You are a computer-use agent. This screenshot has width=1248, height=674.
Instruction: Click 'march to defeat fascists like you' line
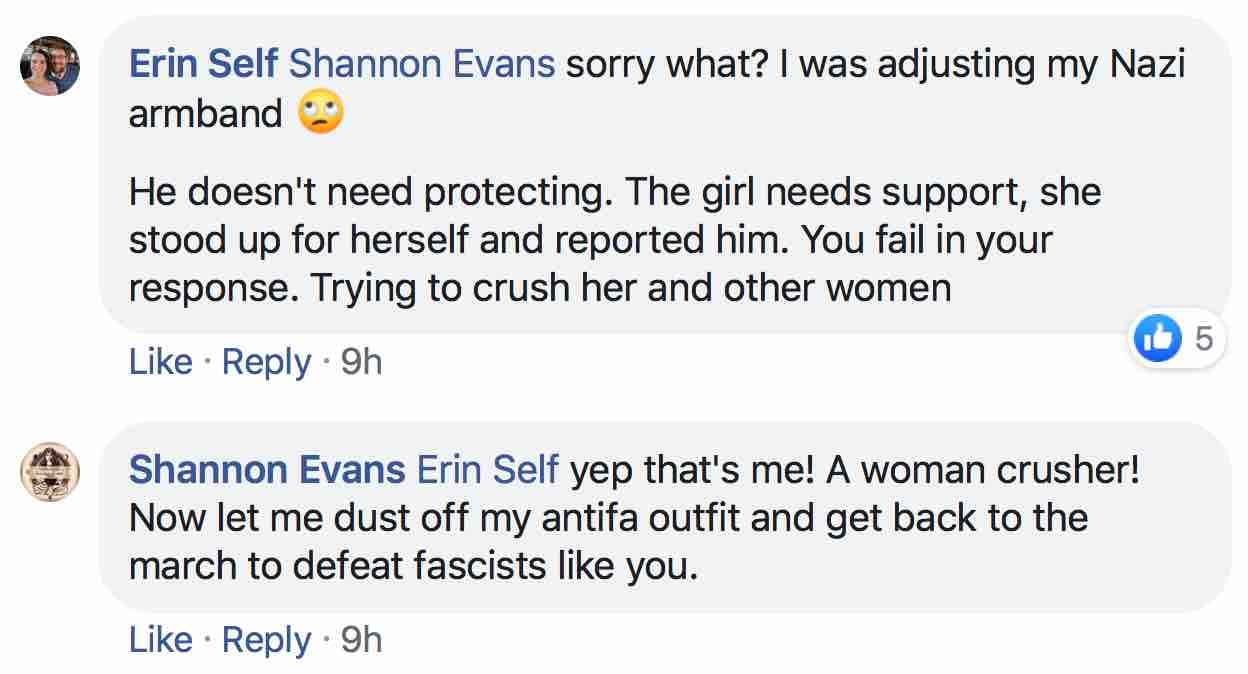[x=412, y=566]
